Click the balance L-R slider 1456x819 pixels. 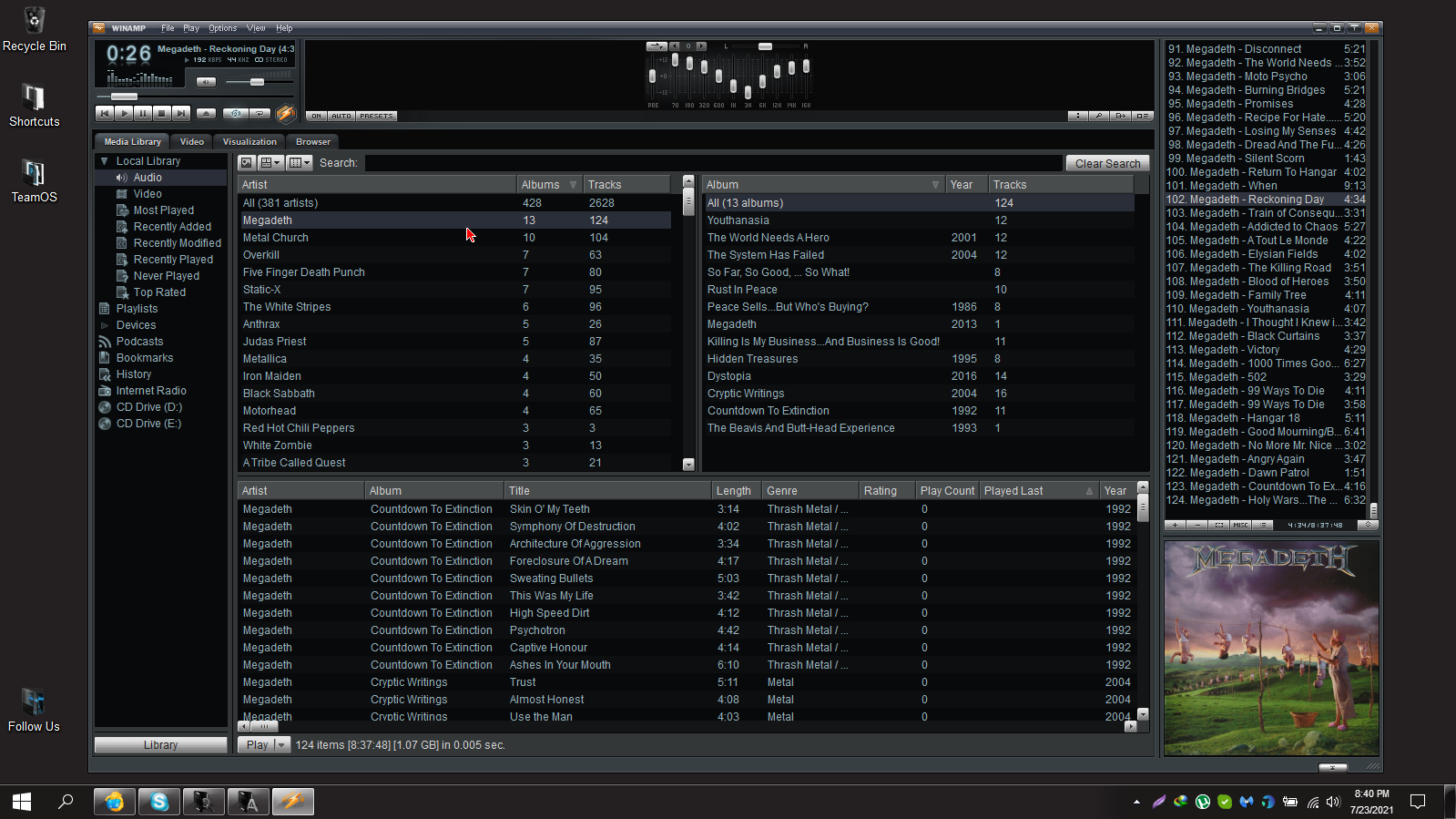pyautogui.click(x=765, y=46)
